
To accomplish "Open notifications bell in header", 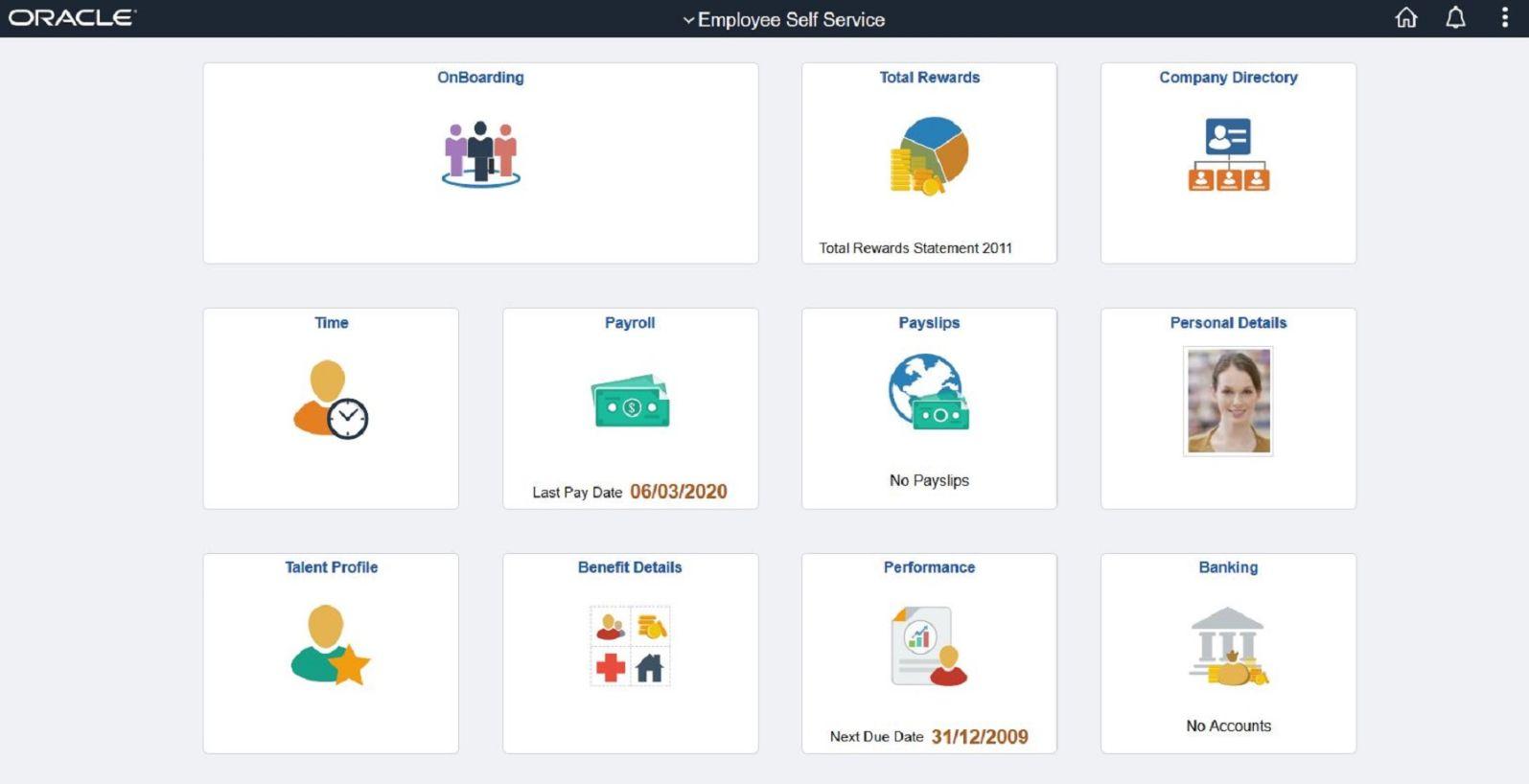I will (x=1455, y=18).
